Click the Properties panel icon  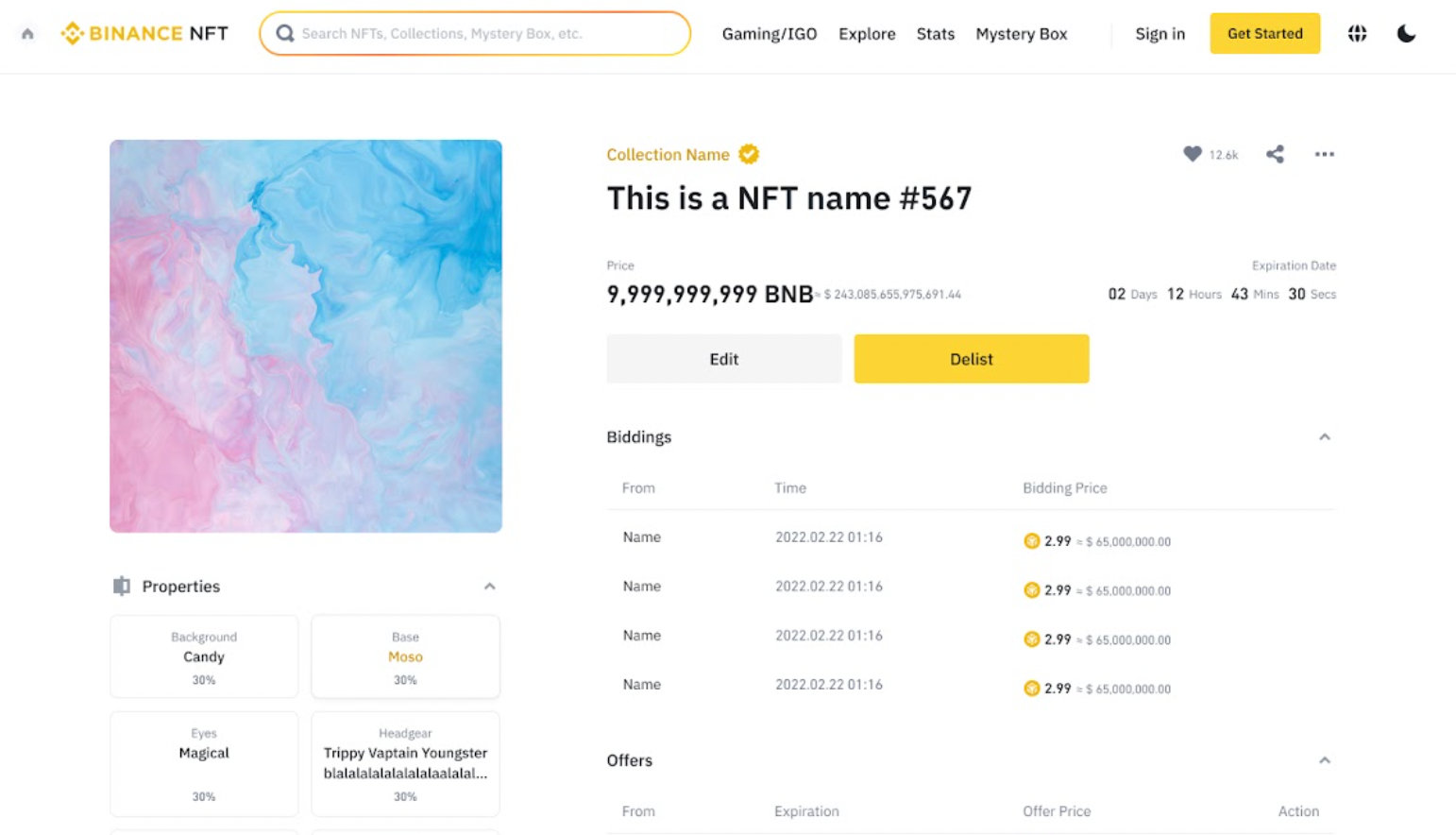pos(122,587)
